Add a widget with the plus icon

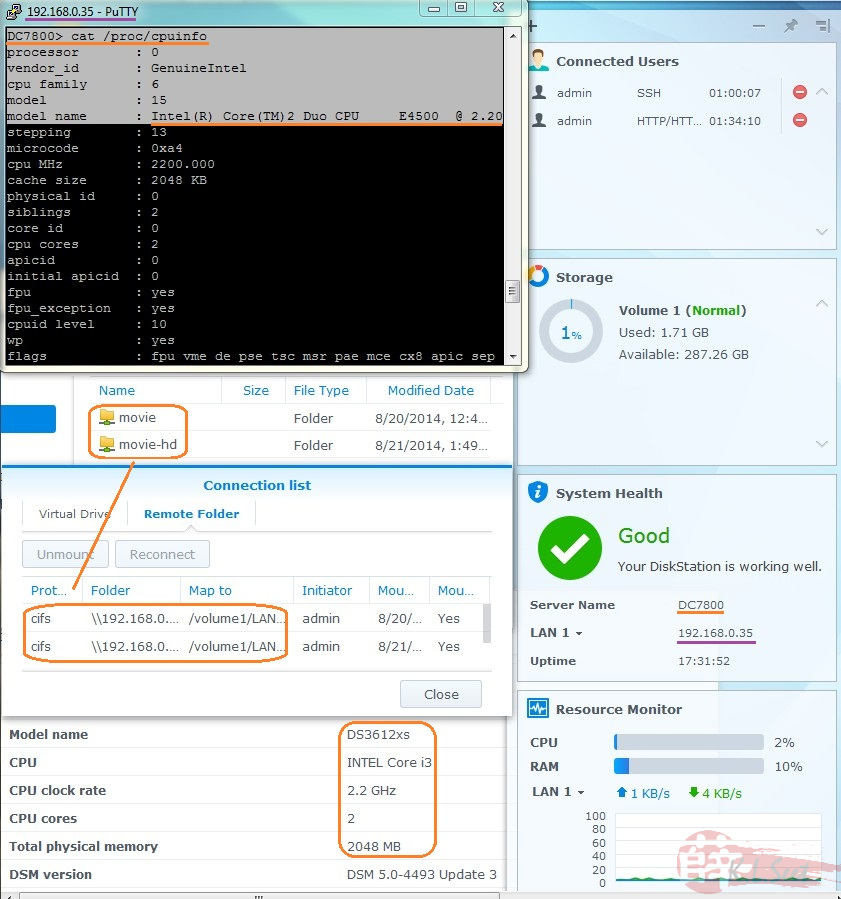coord(532,26)
